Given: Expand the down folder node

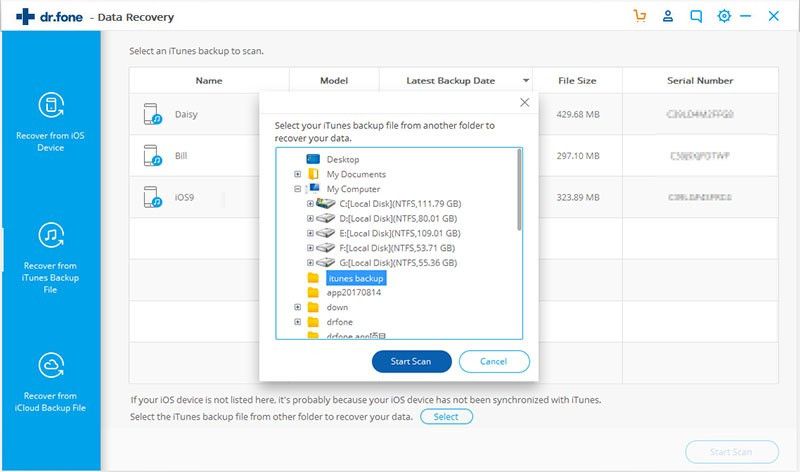Looking at the screenshot, I should pos(297,307).
